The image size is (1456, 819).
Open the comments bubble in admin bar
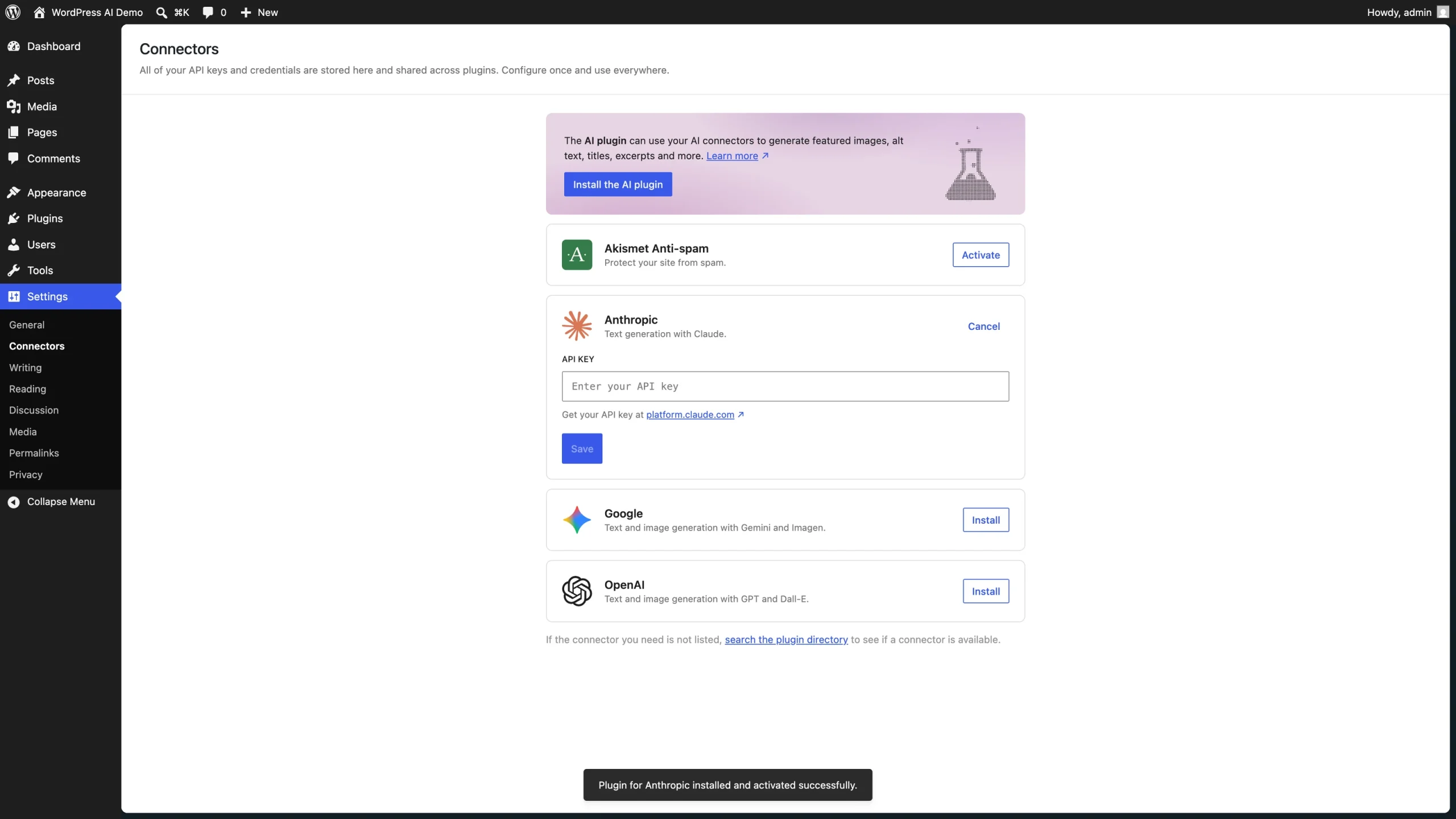coord(208,13)
